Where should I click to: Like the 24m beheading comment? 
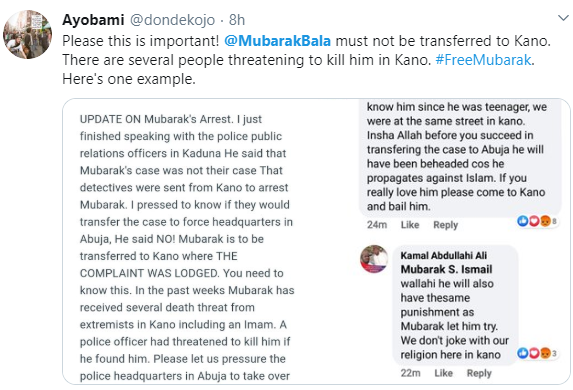tap(410, 225)
